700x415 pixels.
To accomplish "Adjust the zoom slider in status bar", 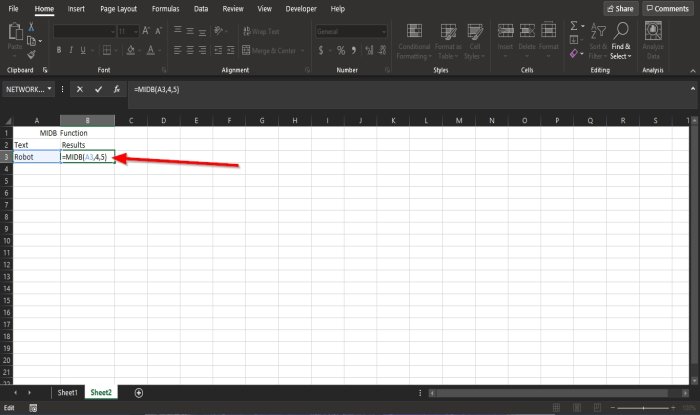I will [643, 407].
